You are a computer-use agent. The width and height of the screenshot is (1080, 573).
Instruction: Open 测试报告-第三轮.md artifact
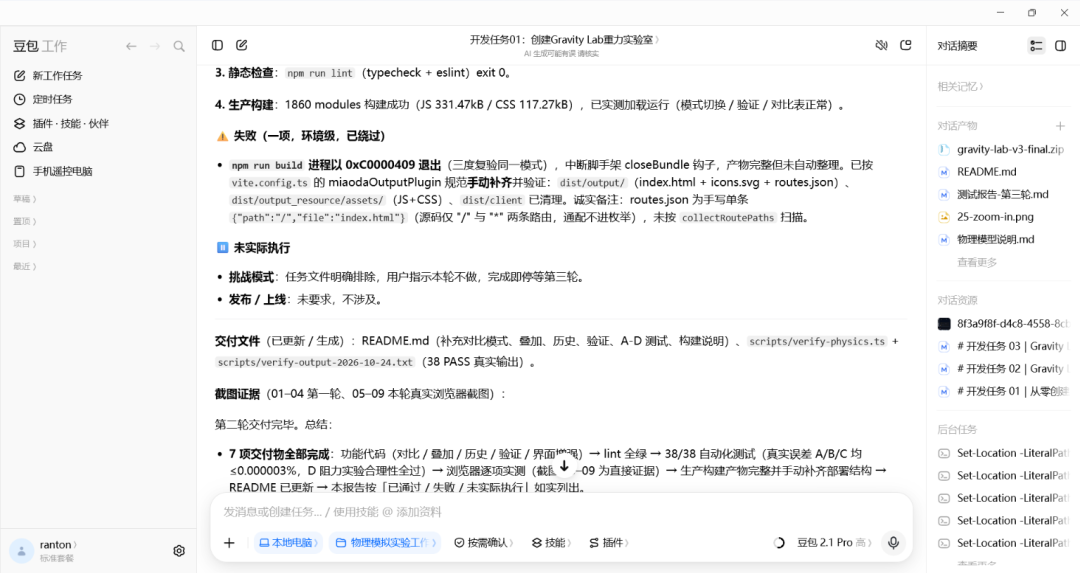[1003, 195]
